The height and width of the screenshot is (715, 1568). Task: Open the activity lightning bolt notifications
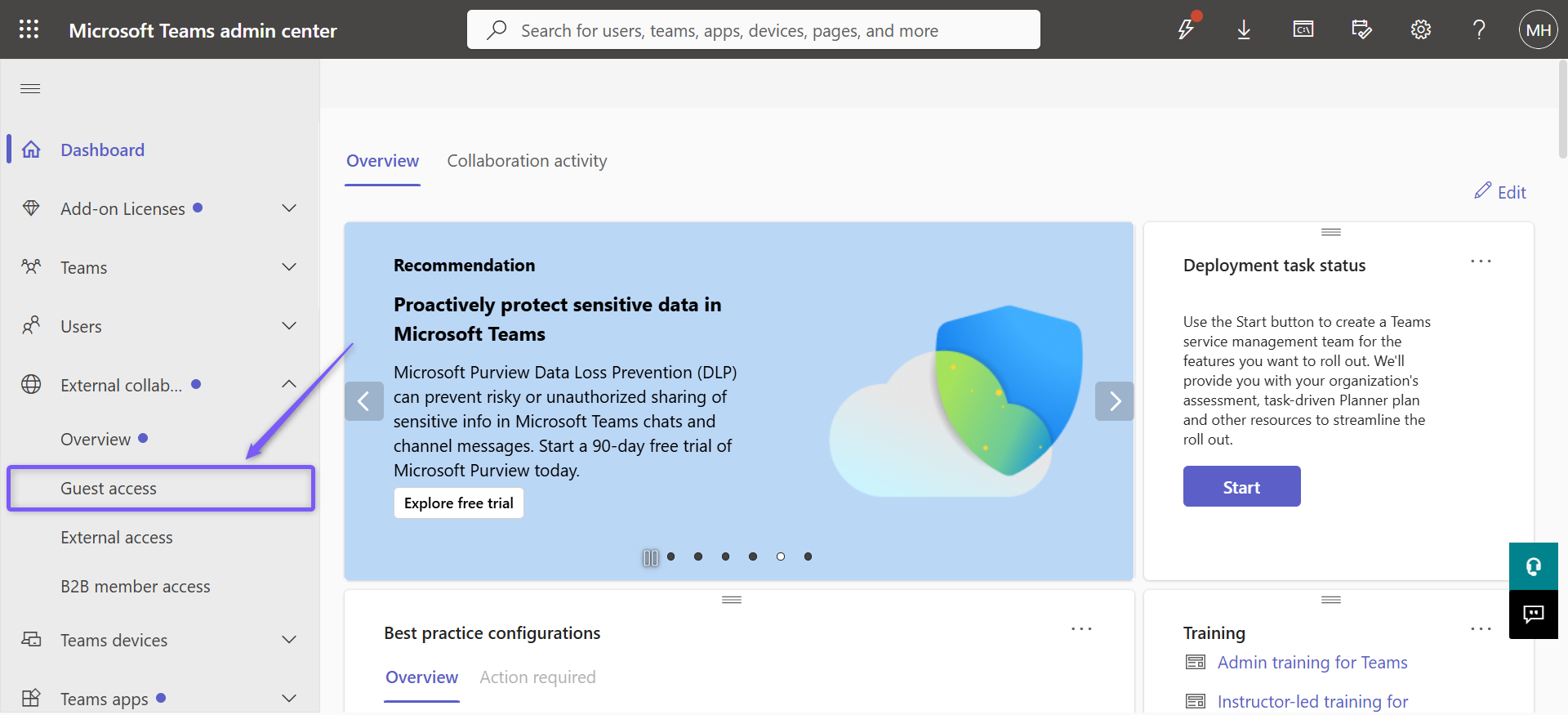1186,29
